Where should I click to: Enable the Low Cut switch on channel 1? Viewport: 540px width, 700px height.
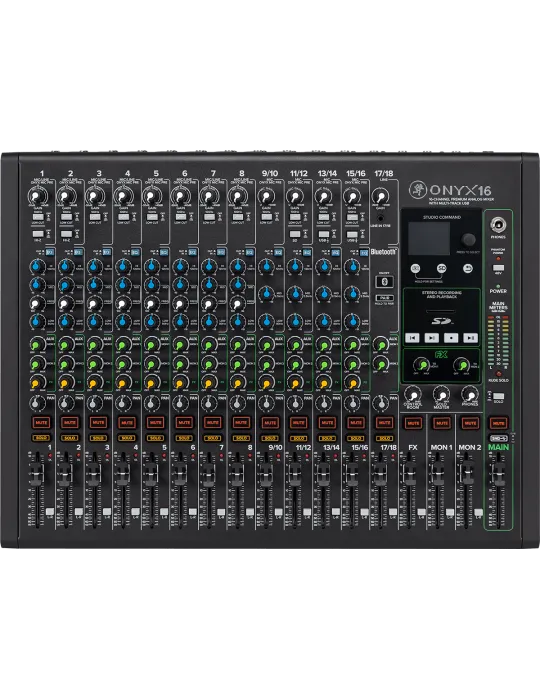(x=37, y=217)
